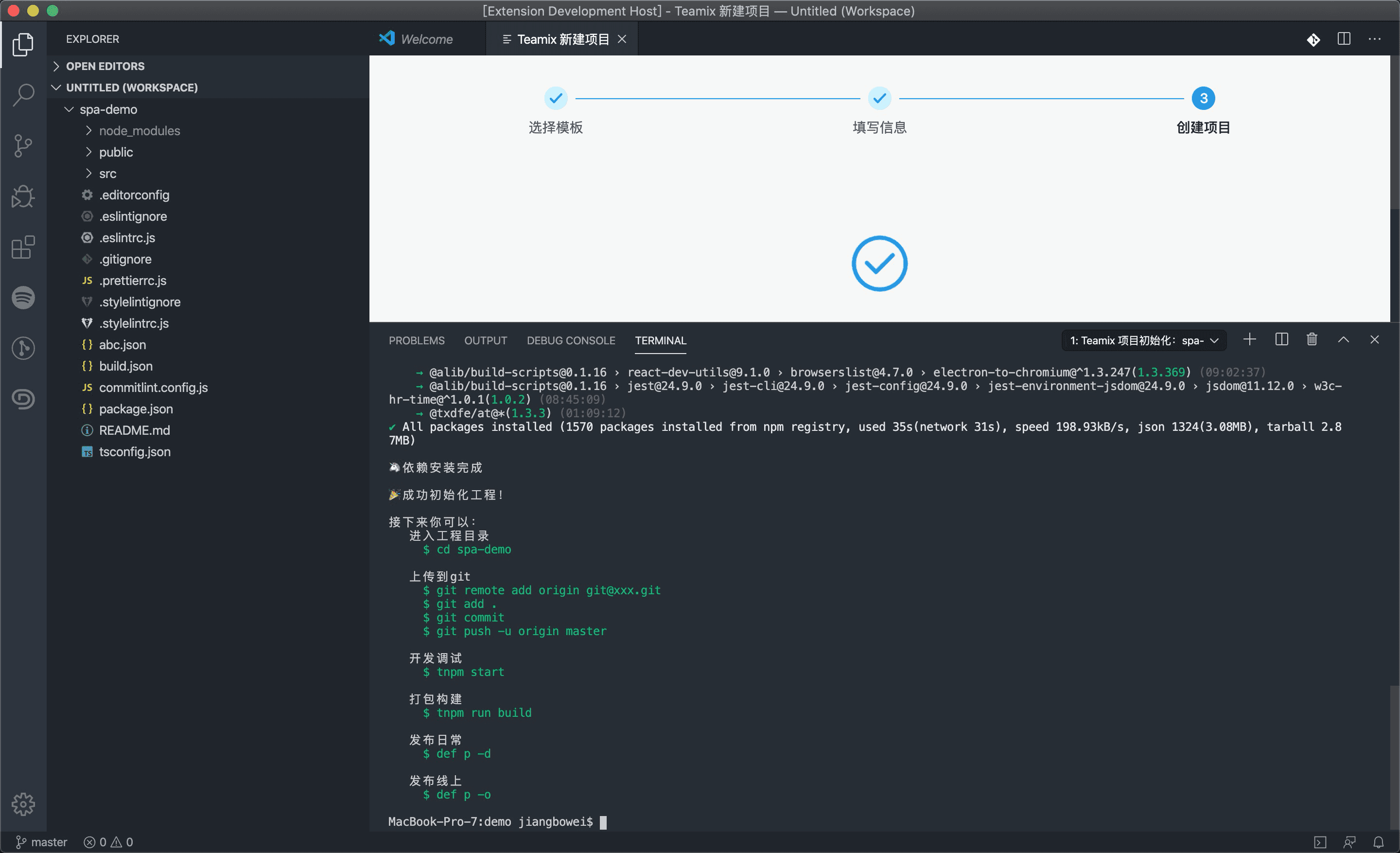
Task: Split the terminal panel
Action: [1281, 340]
